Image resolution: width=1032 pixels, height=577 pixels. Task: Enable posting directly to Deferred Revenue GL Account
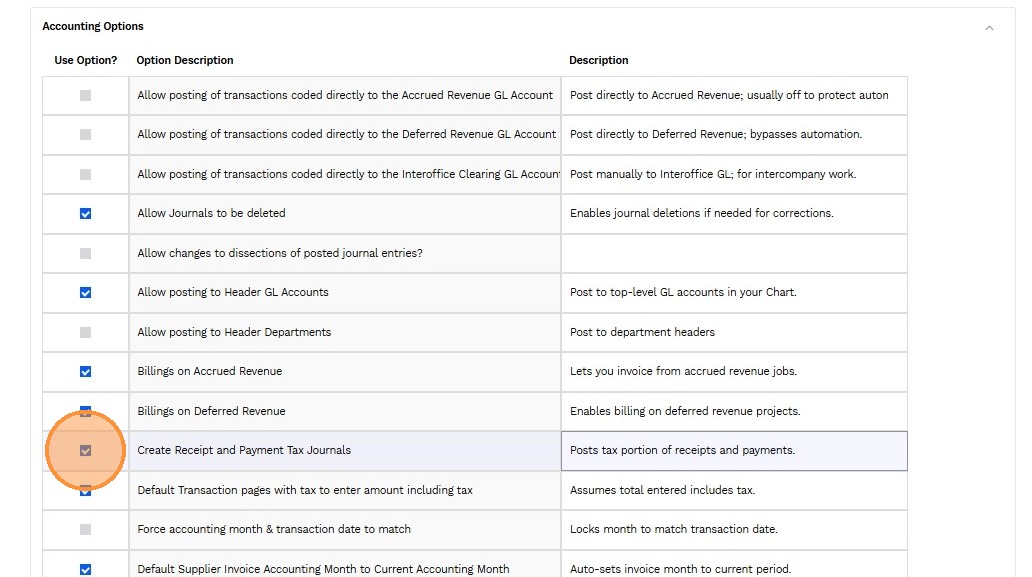85,134
